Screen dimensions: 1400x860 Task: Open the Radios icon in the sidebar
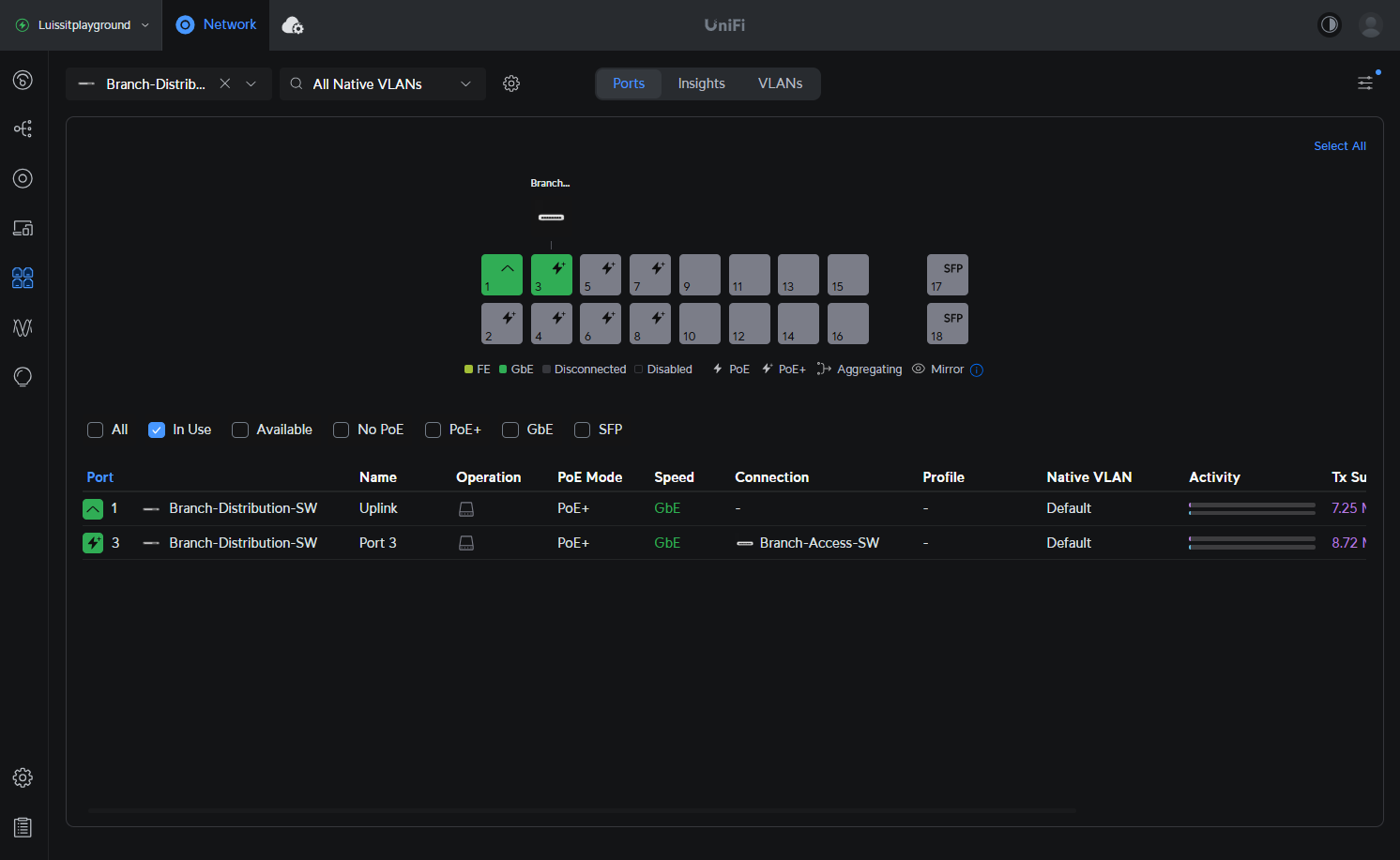[23, 327]
